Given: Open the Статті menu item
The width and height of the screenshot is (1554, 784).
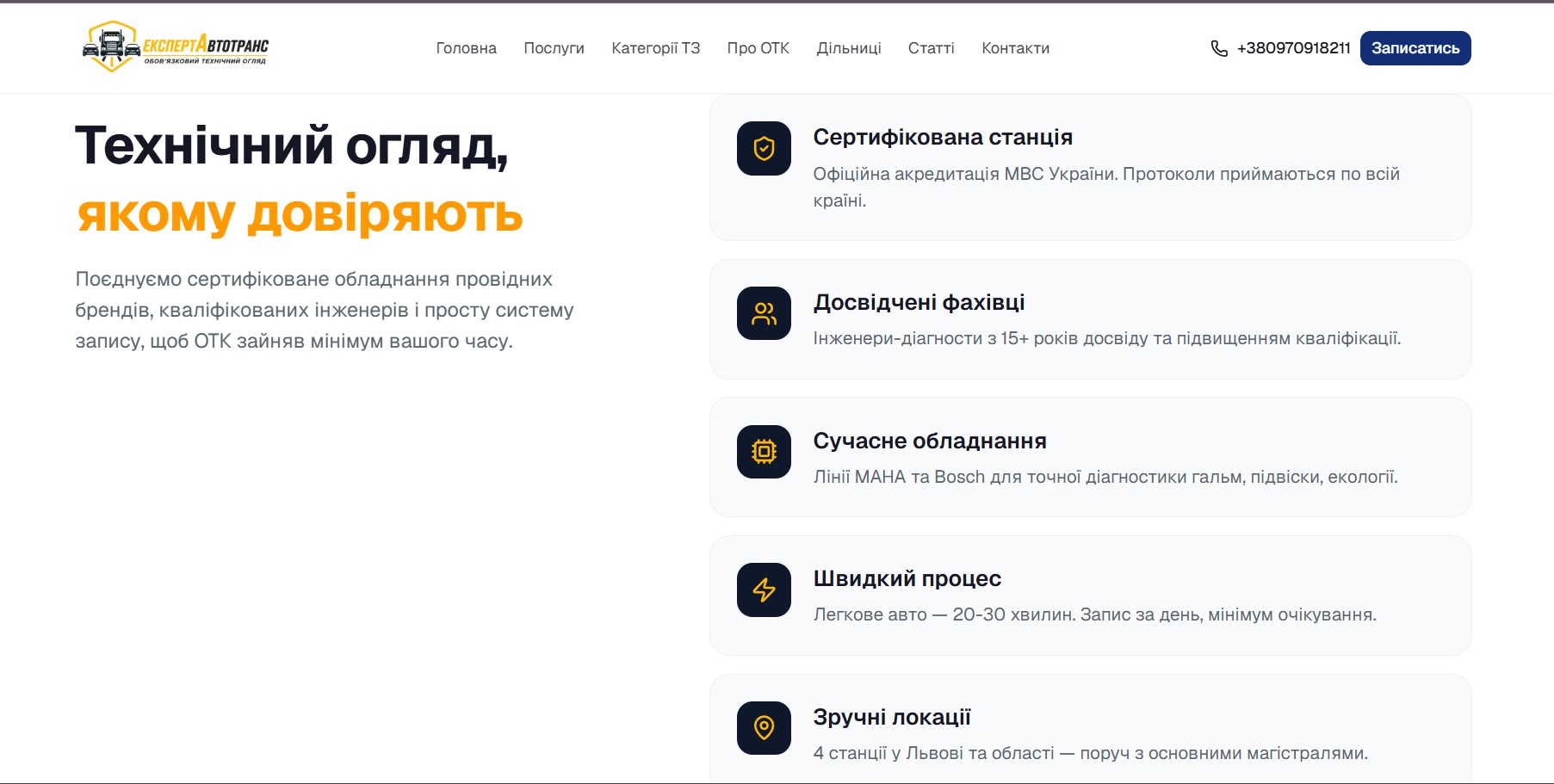Looking at the screenshot, I should point(932,48).
